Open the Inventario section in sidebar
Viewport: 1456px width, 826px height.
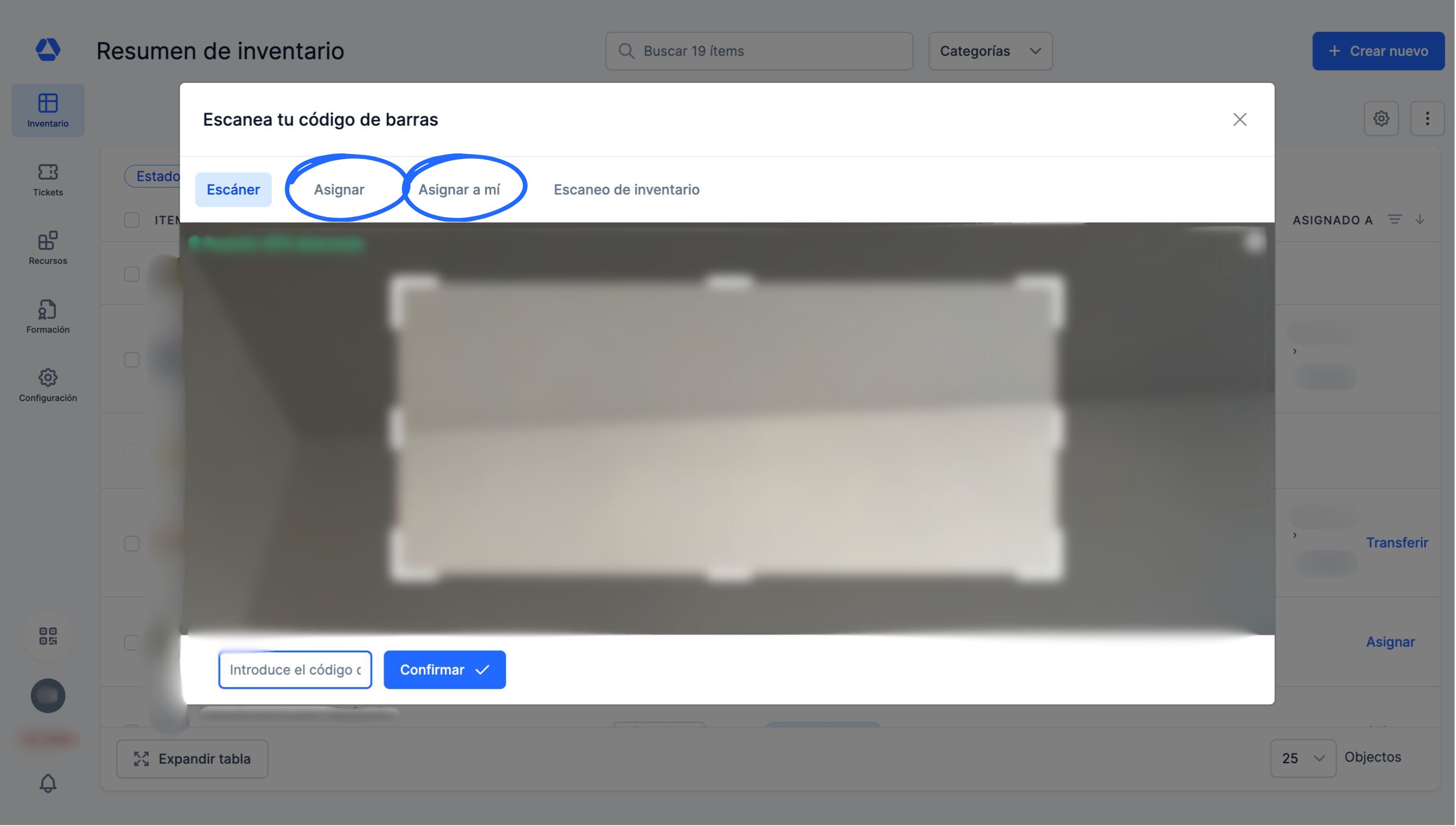pos(47,110)
